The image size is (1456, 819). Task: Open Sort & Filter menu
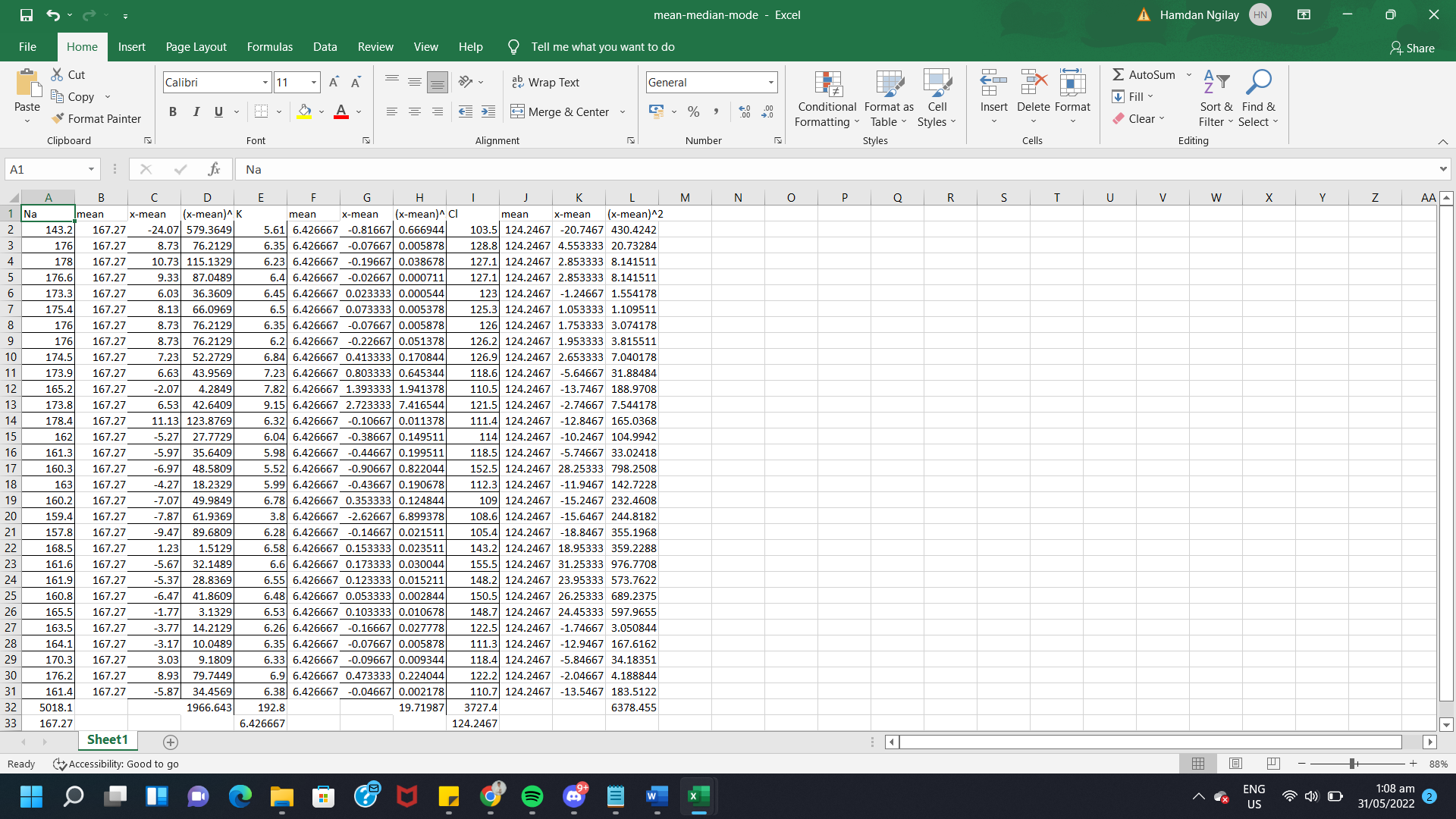pos(1216,99)
